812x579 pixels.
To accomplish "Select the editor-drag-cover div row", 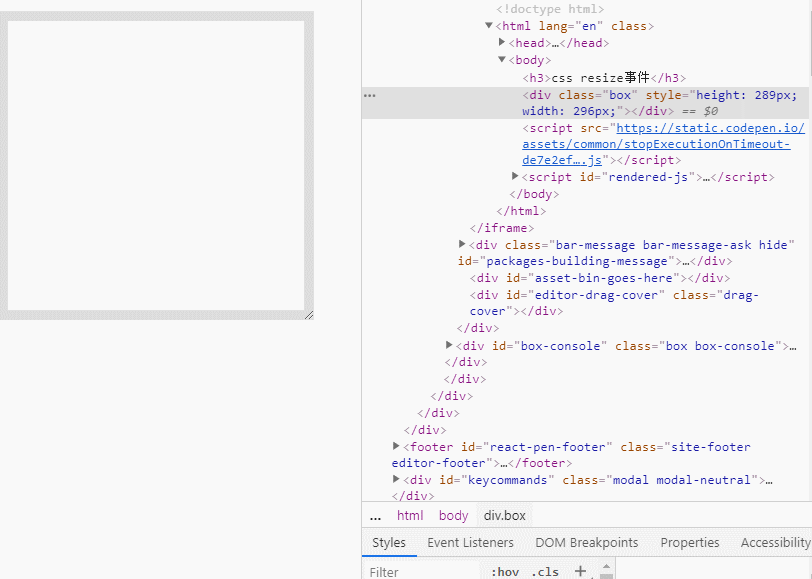I will 614,303.
